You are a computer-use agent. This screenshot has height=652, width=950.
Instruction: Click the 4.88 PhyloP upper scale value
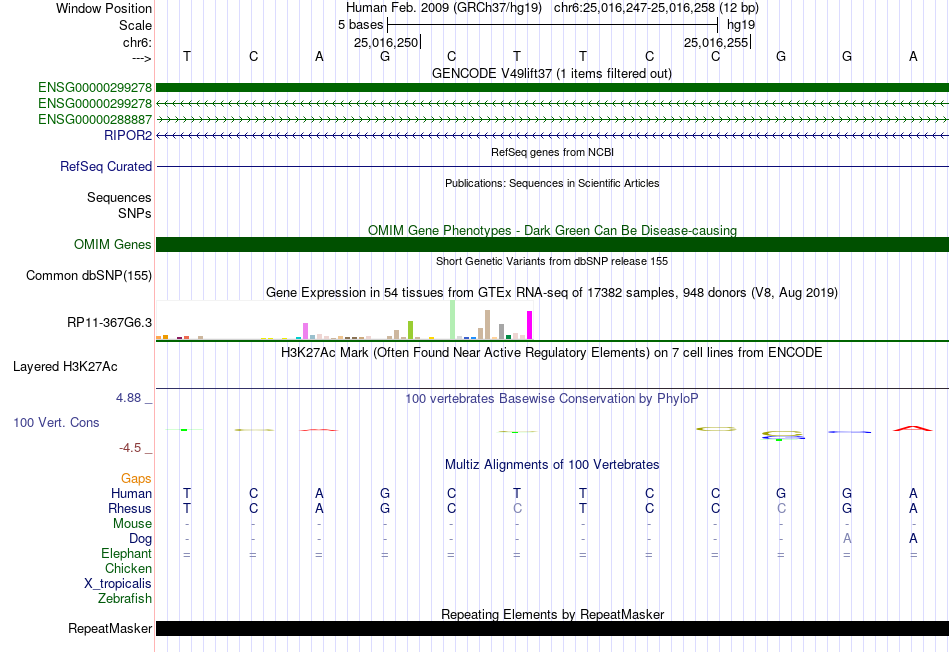click(x=128, y=398)
